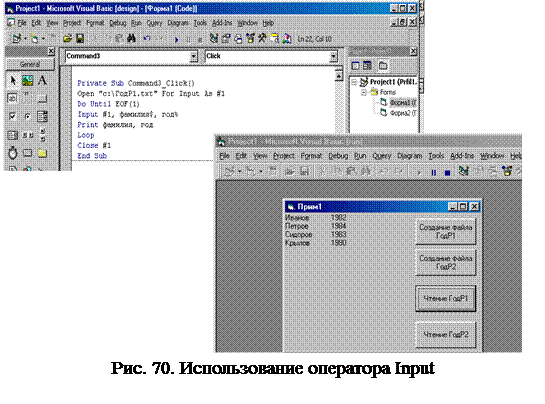Click View Code icon in Project Explorer

355,66
